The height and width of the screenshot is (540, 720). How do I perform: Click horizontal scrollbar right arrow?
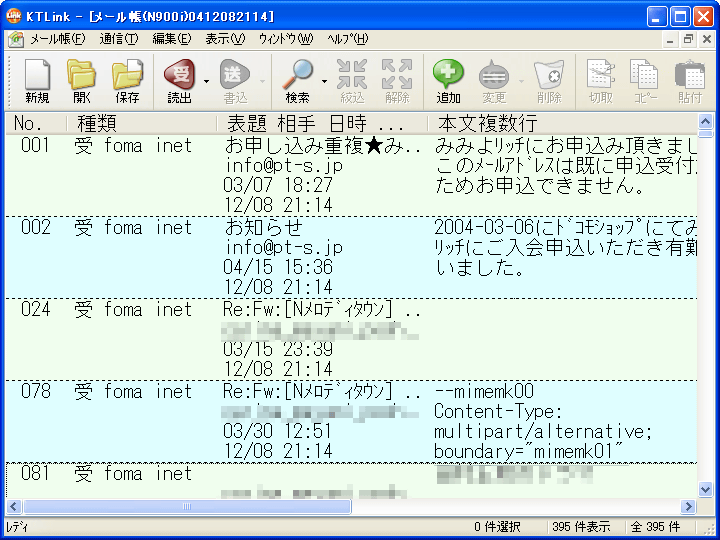pos(688,506)
